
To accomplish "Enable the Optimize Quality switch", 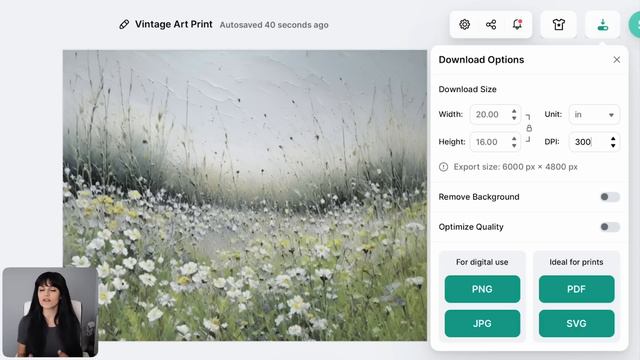I will coord(610,227).
